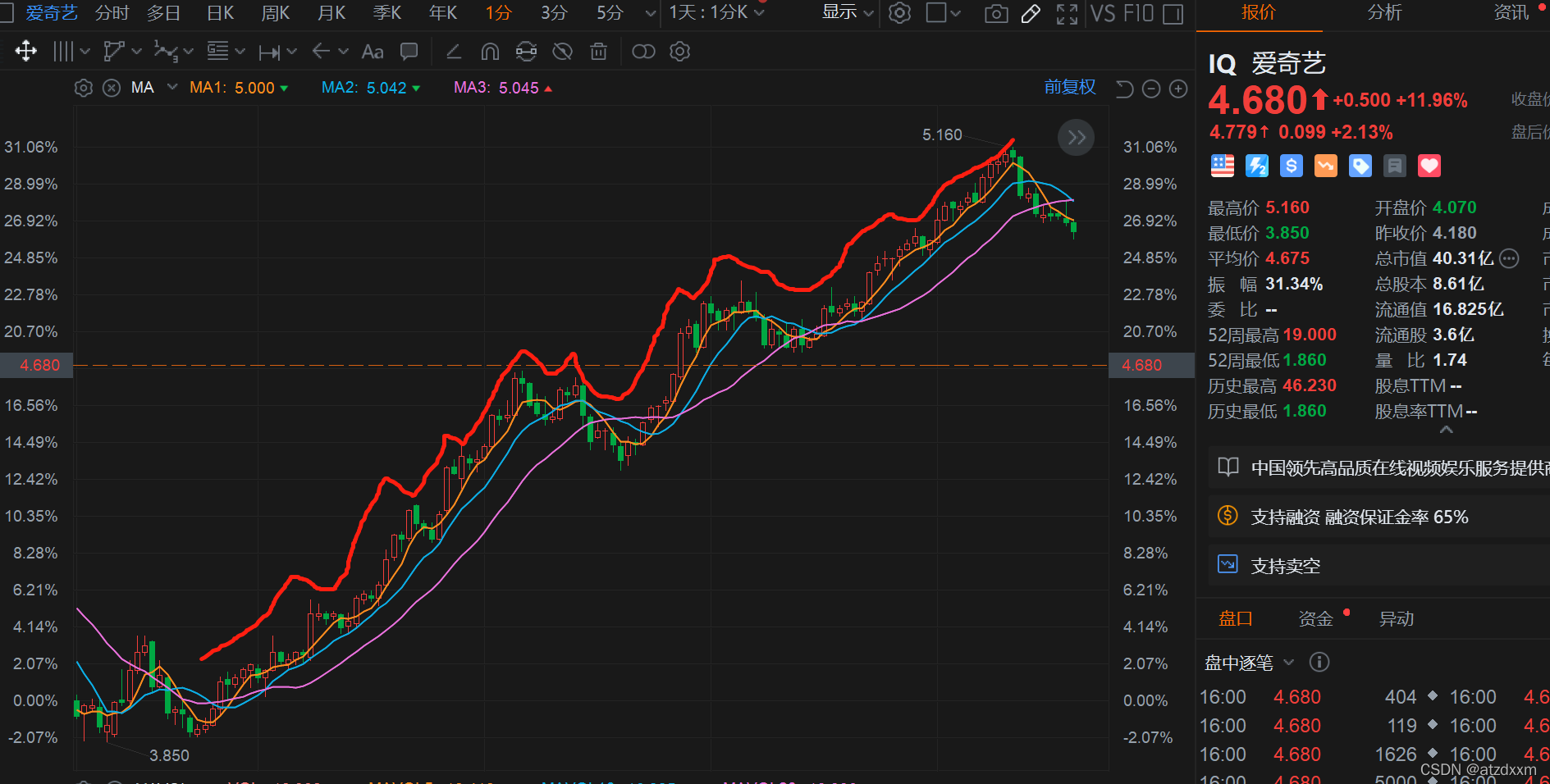Open the 分析 analysis tab
This screenshot has width=1550, height=784.
pyautogui.click(x=1385, y=12)
